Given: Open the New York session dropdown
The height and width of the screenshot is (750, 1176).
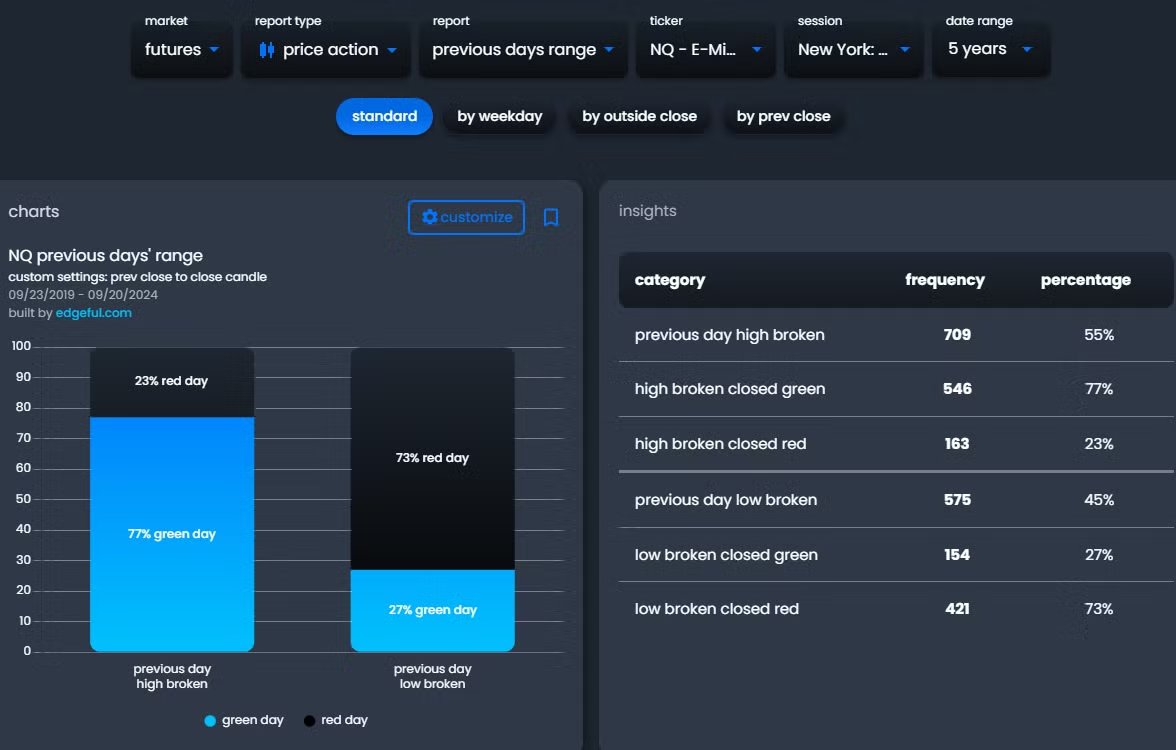Looking at the screenshot, I should click(854, 50).
